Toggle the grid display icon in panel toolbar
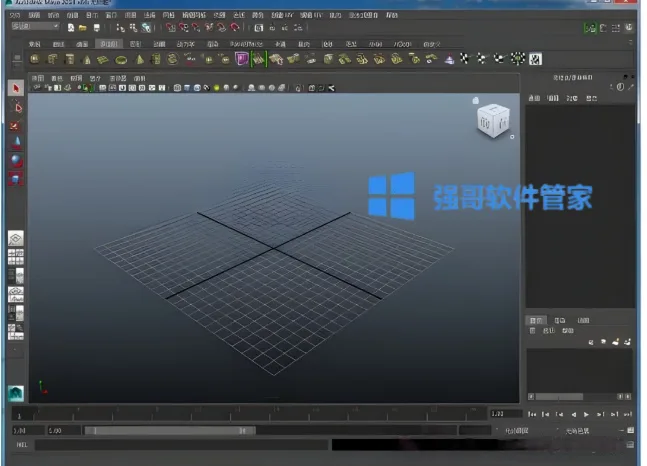The height and width of the screenshot is (466, 647). click(102, 88)
